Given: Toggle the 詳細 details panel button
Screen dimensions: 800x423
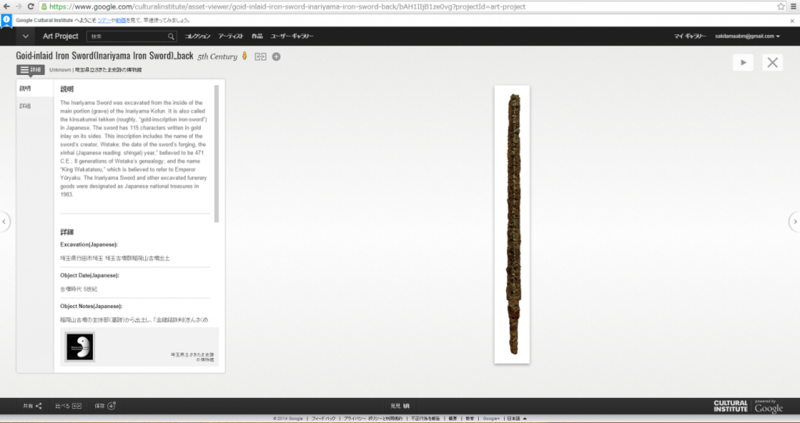Looking at the screenshot, I should [30, 70].
